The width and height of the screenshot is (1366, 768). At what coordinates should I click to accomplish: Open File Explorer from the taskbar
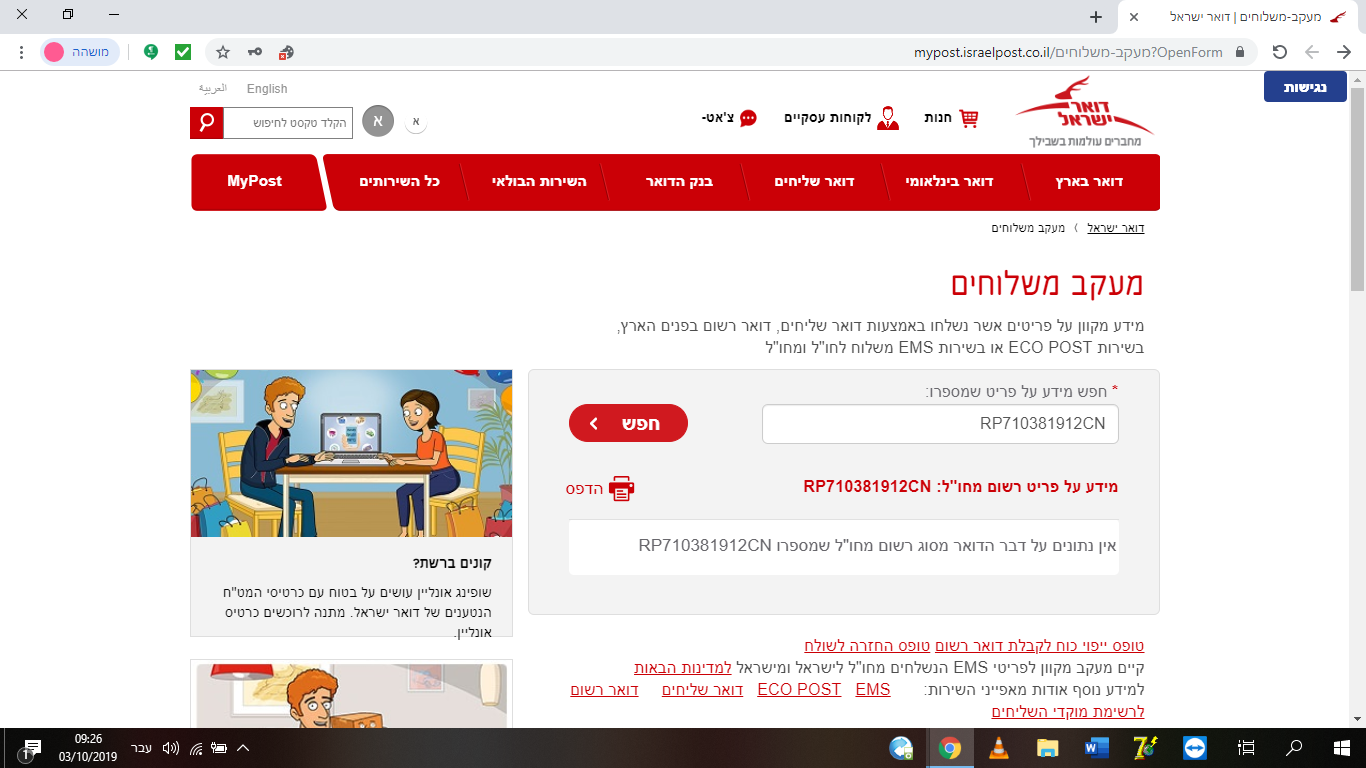pyautogui.click(x=1048, y=748)
